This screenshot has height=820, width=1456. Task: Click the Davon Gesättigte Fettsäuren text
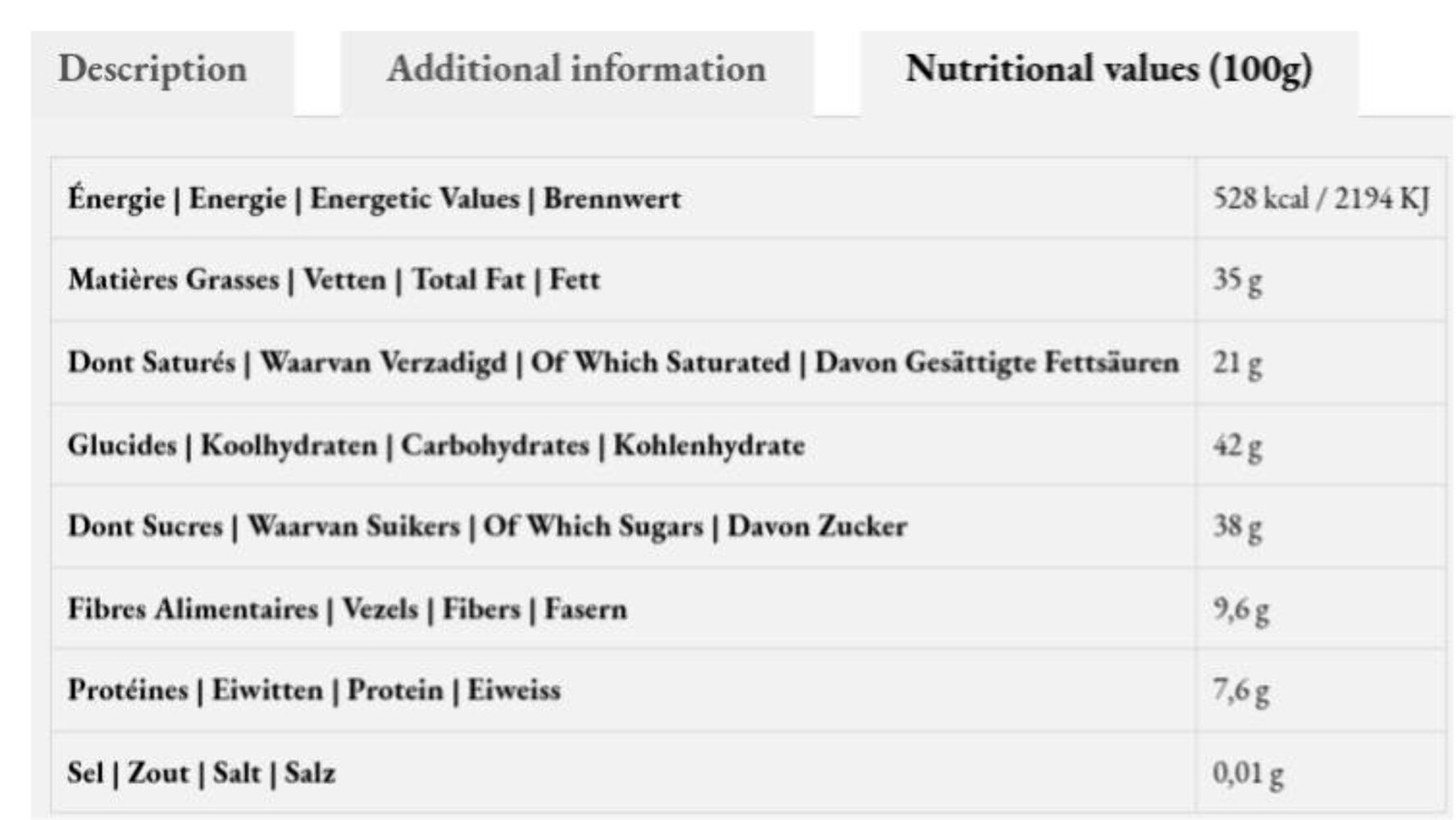coord(996,362)
